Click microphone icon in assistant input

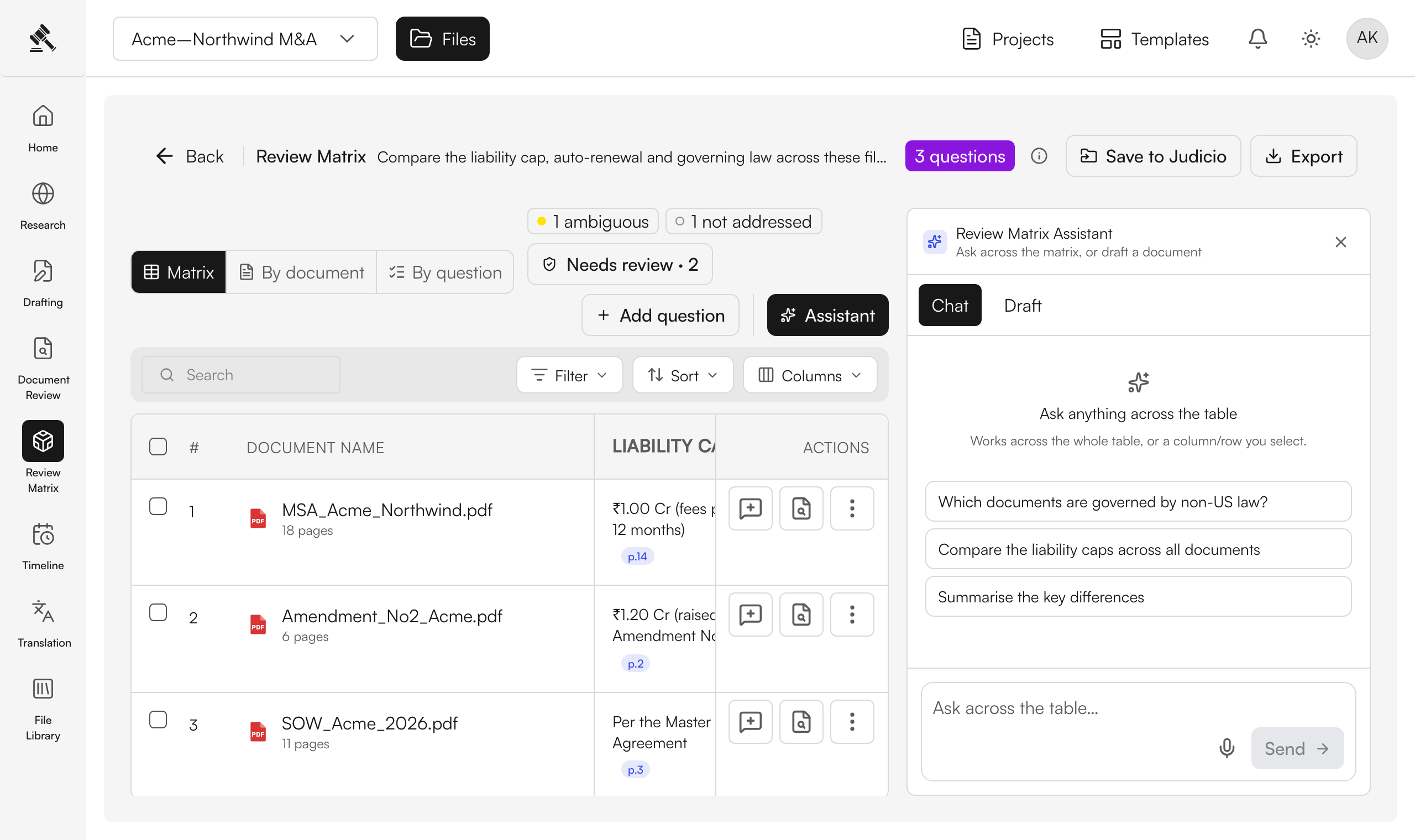tap(1227, 748)
